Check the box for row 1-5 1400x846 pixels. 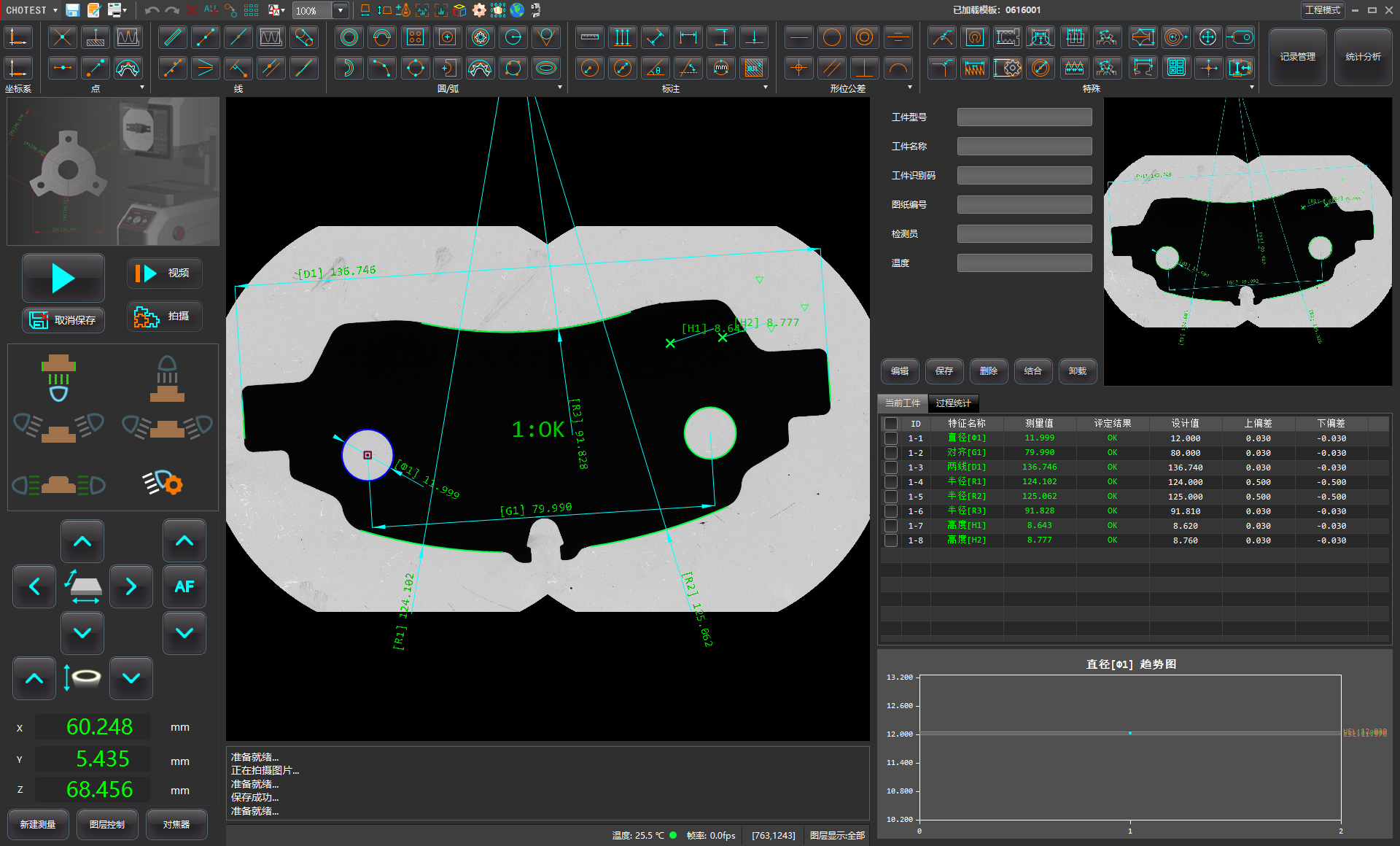(x=890, y=497)
